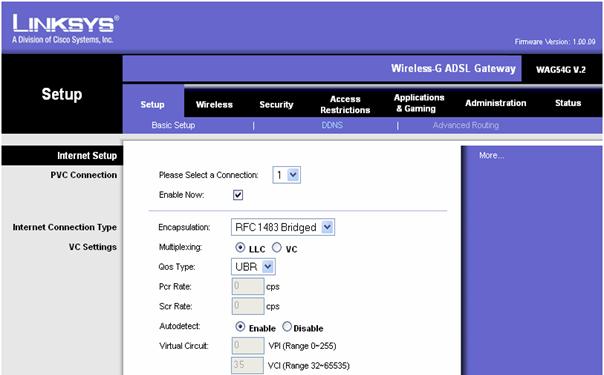This screenshot has height=375, width=604.
Task: Click the Wireless-G ADSL Gateway title
Action: [x=453, y=69]
